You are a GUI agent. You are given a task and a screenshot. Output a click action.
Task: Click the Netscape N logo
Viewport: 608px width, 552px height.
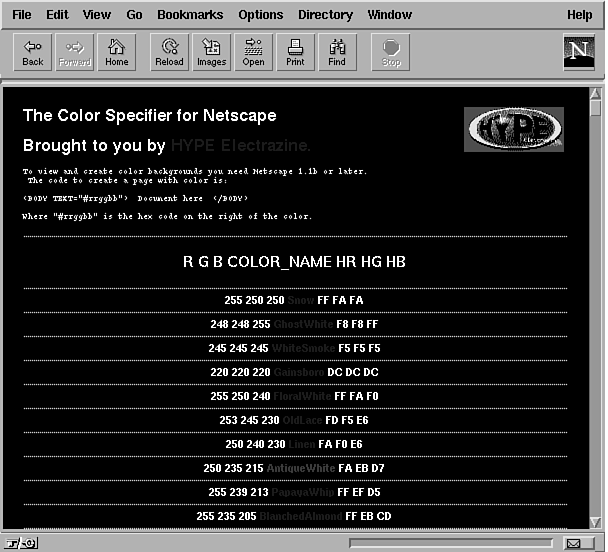[x=578, y=52]
